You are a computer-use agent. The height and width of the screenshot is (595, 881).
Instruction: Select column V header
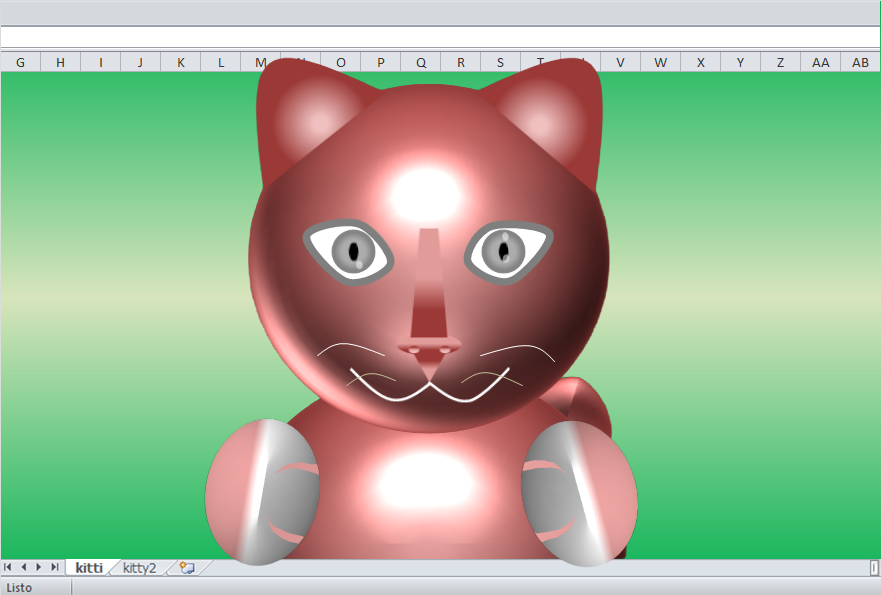point(620,62)
